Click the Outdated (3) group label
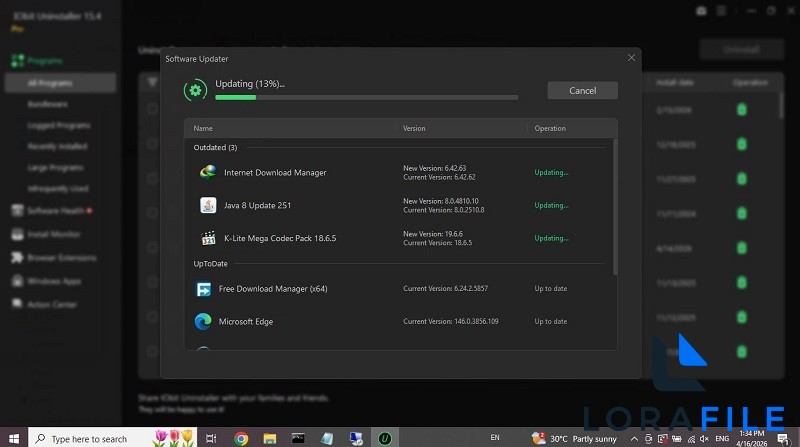 coord(215,147)
